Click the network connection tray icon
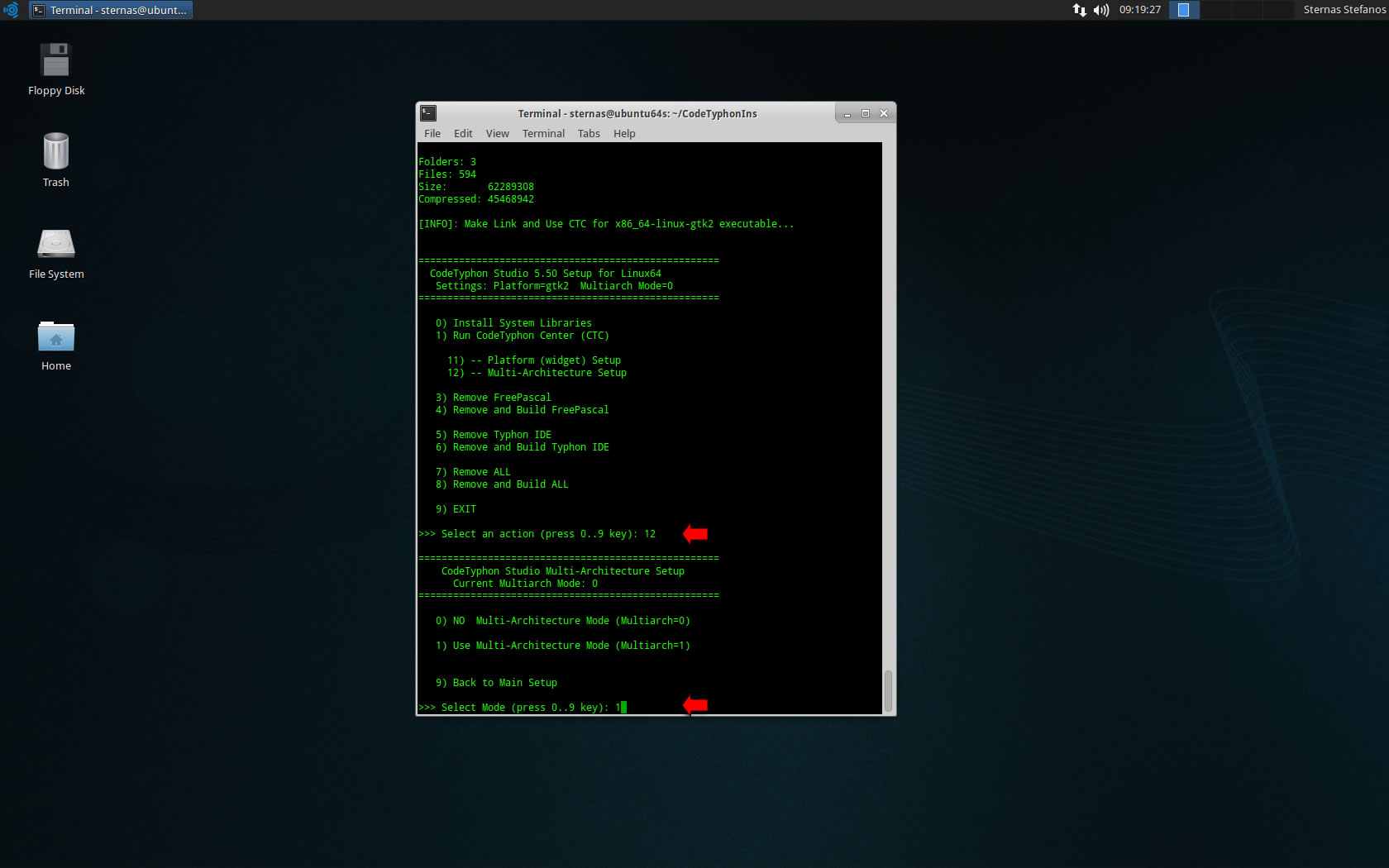1389x868 pixels. click(1079, 10)
